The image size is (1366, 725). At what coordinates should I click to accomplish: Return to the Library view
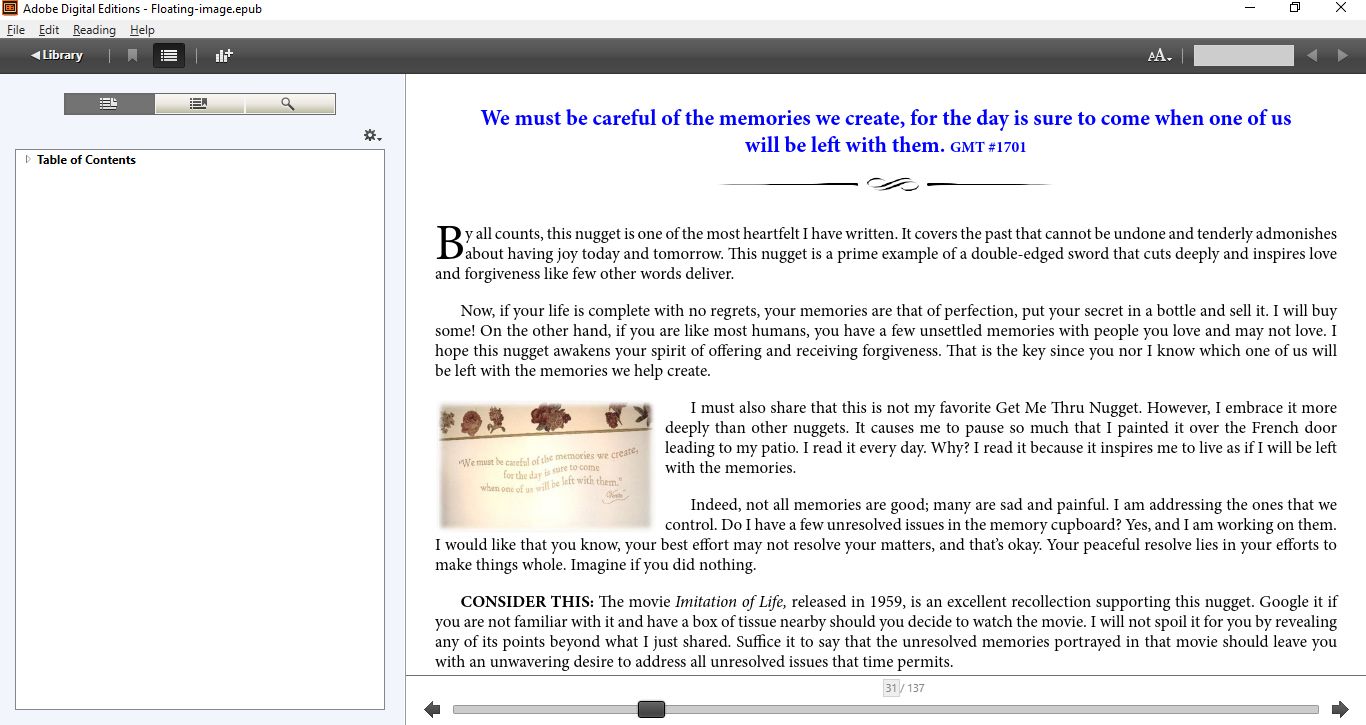[x=57, y=55]
